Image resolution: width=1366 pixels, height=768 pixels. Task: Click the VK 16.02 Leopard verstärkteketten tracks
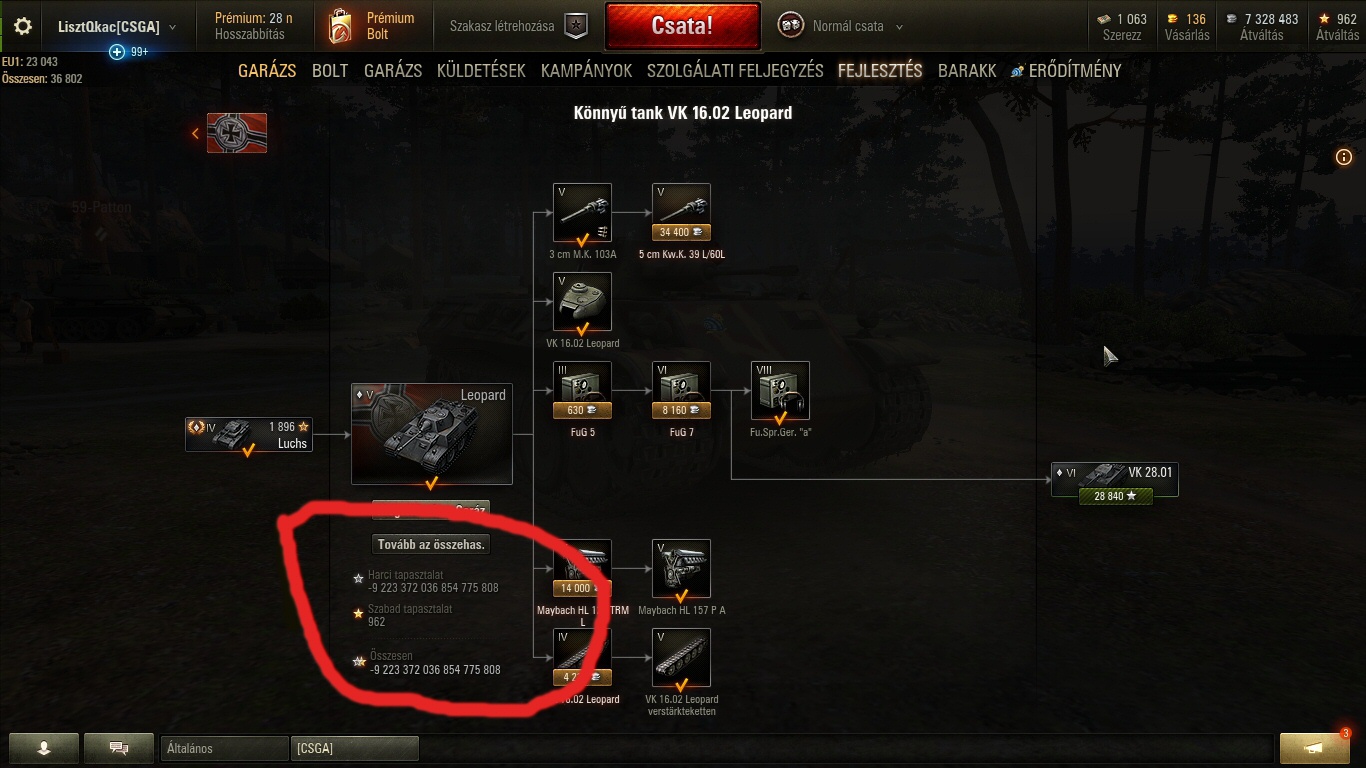681,657
